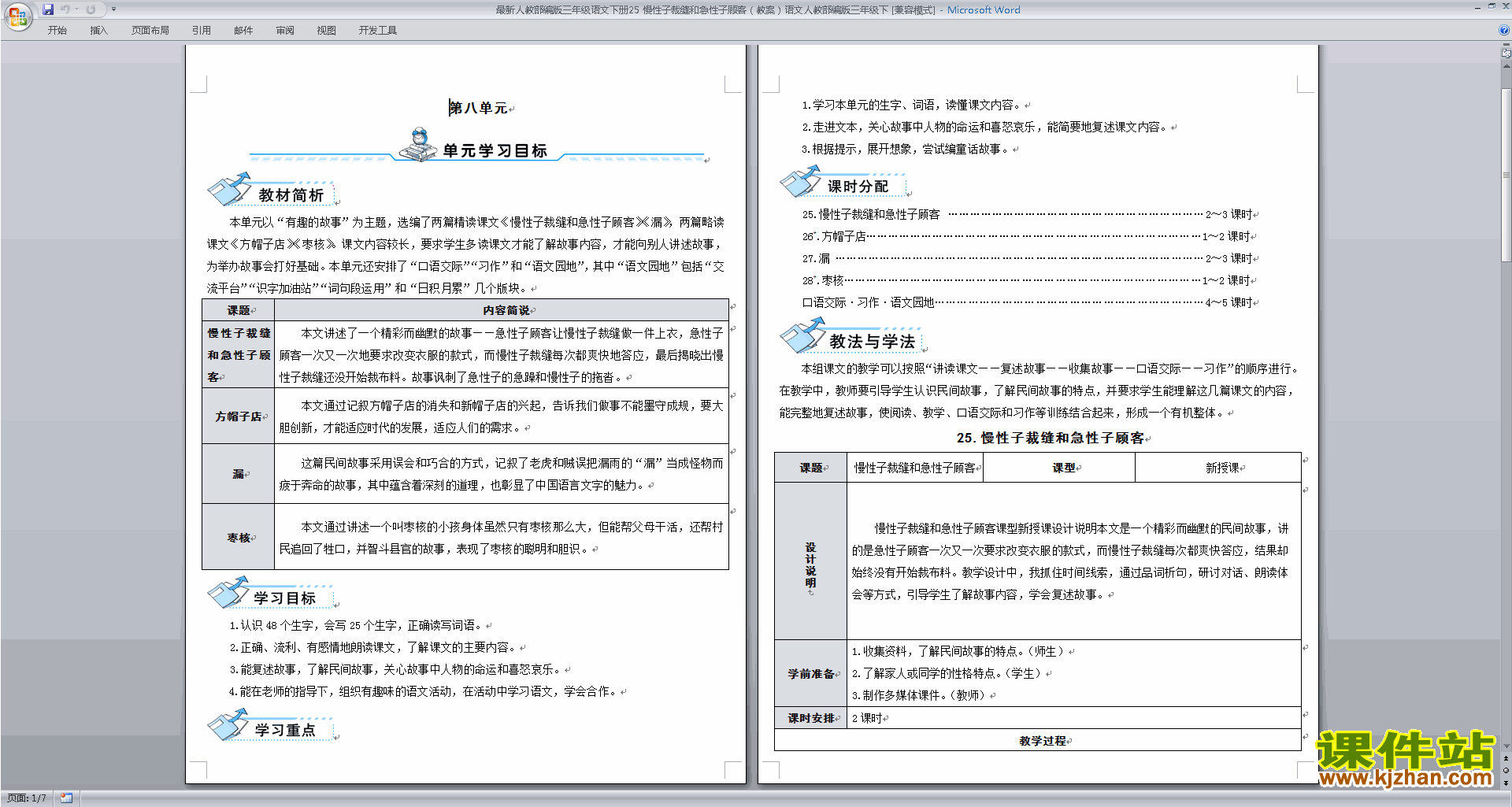Click the 课时安排 table cell
This screenshot has height=807, width=1512.
(x=811, y=718)
